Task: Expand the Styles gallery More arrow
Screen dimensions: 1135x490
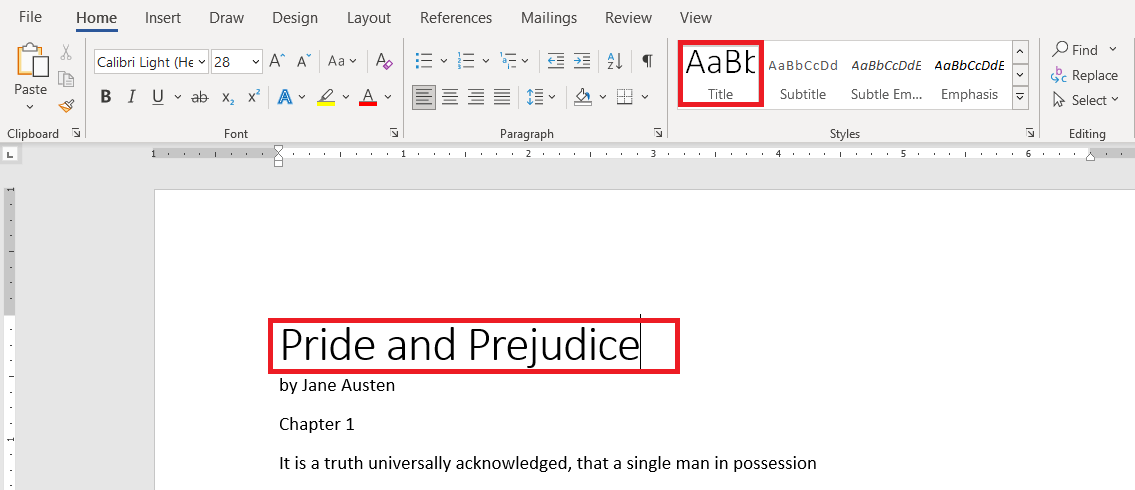Action: [1020, 96]
